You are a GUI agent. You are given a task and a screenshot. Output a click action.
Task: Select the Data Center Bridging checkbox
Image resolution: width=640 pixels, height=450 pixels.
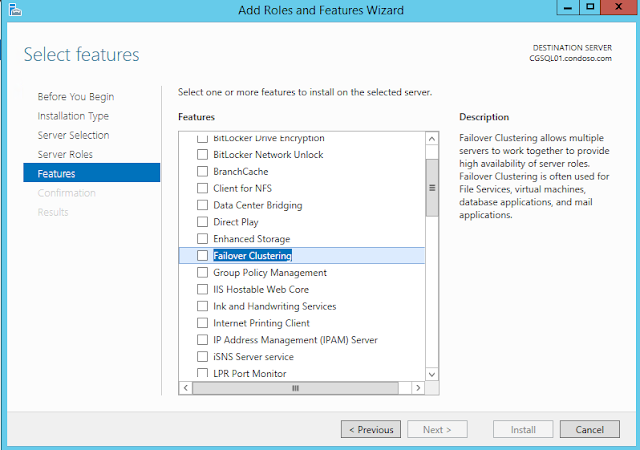[x=202, y=206]
